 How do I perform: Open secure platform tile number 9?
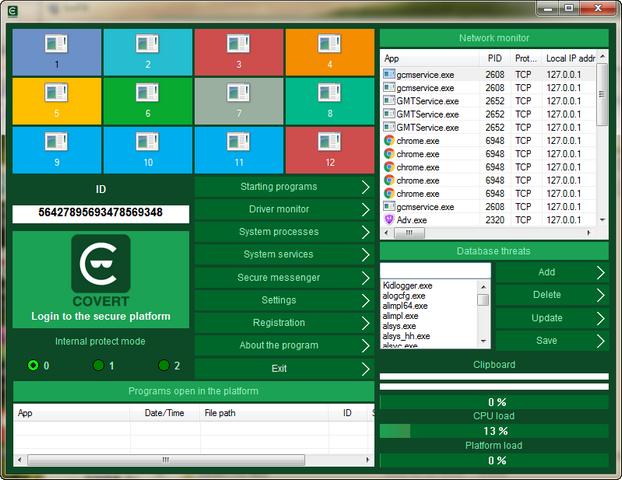[x=57, y=150]
